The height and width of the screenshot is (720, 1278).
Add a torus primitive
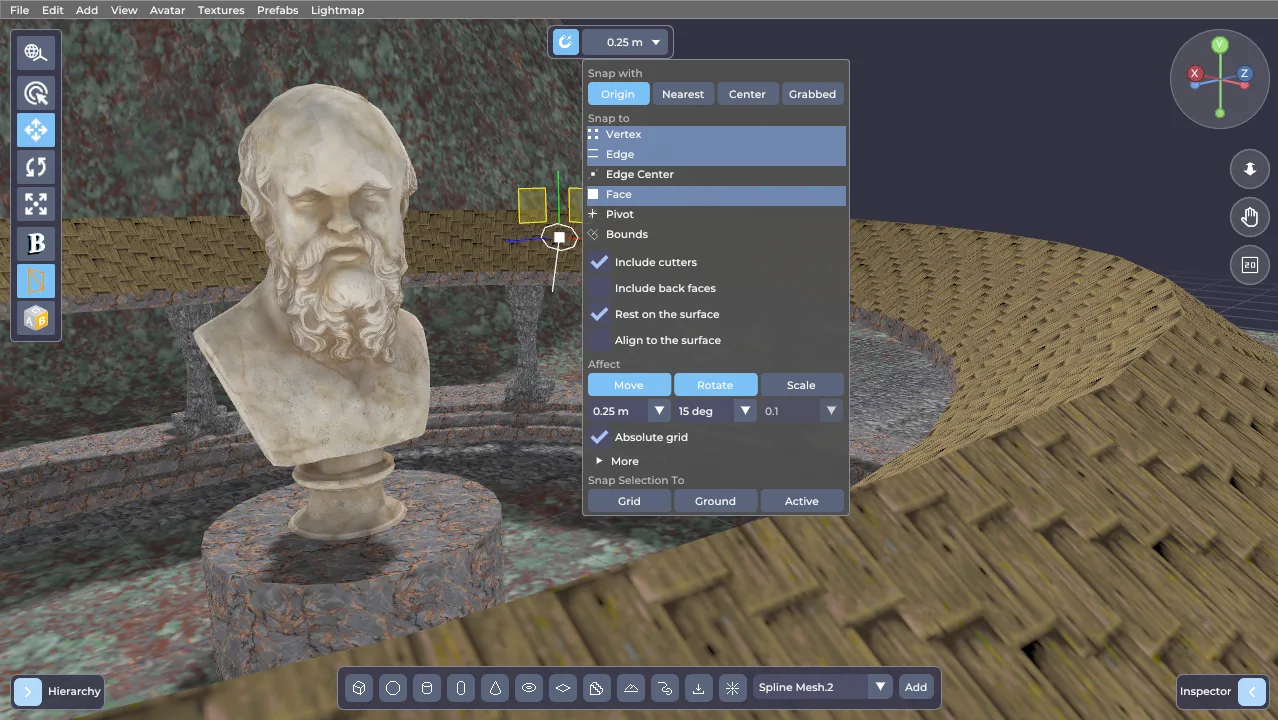pos(529,688)
